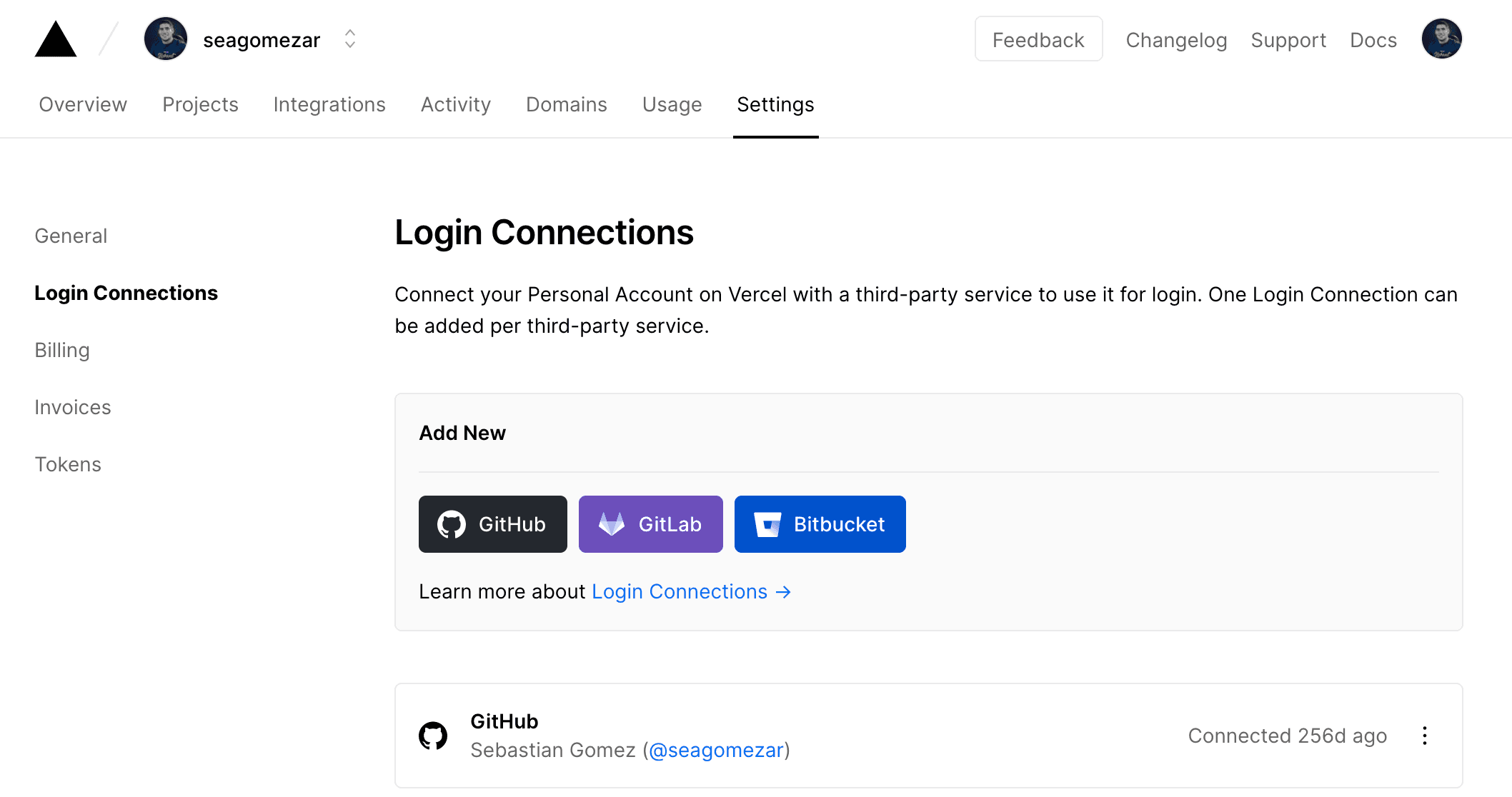Open the Feedback button
The height and width of the screenshot is (797, 1512).
(x=1038, y=39)
